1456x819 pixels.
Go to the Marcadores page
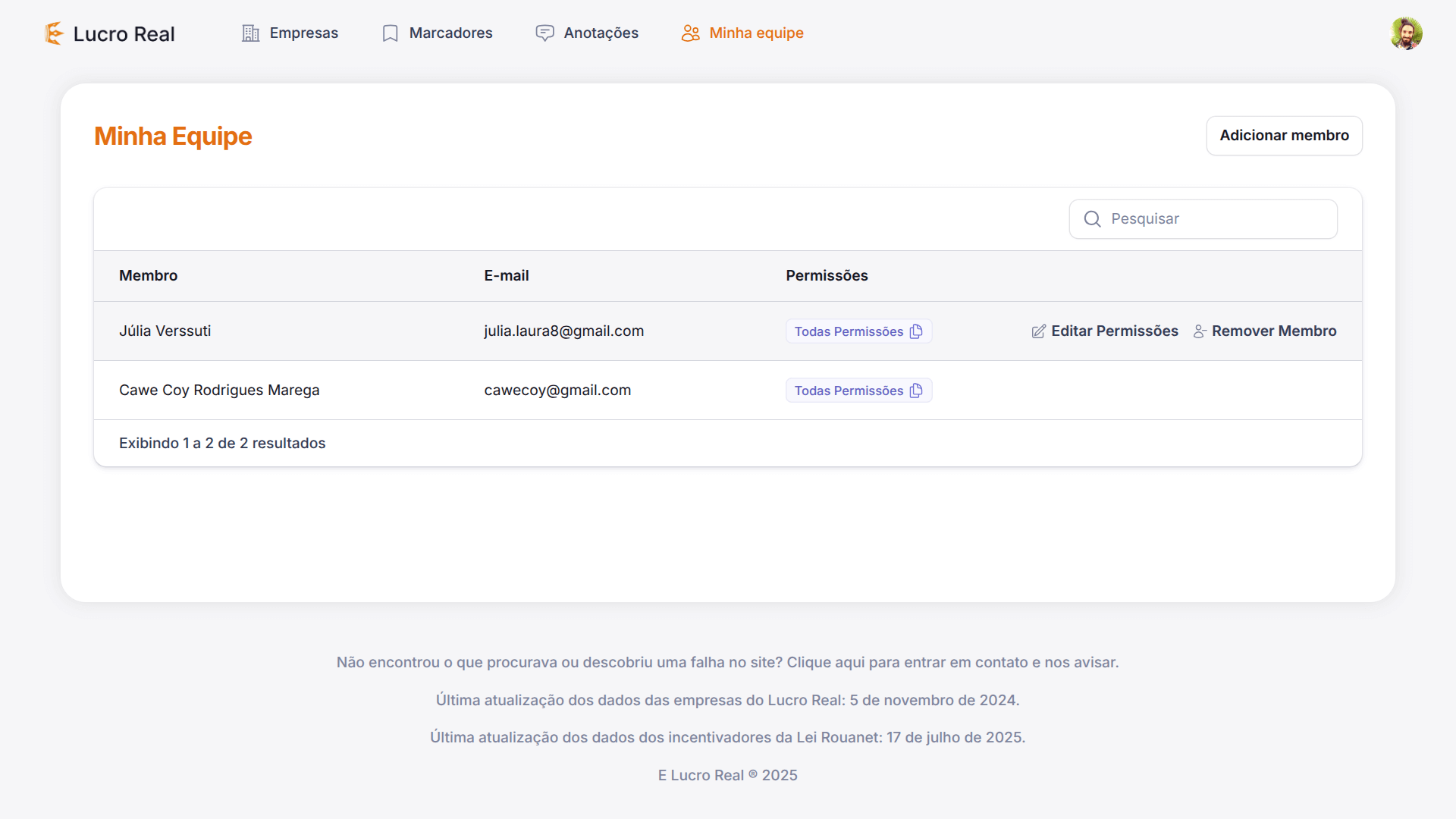click(450, 33)
